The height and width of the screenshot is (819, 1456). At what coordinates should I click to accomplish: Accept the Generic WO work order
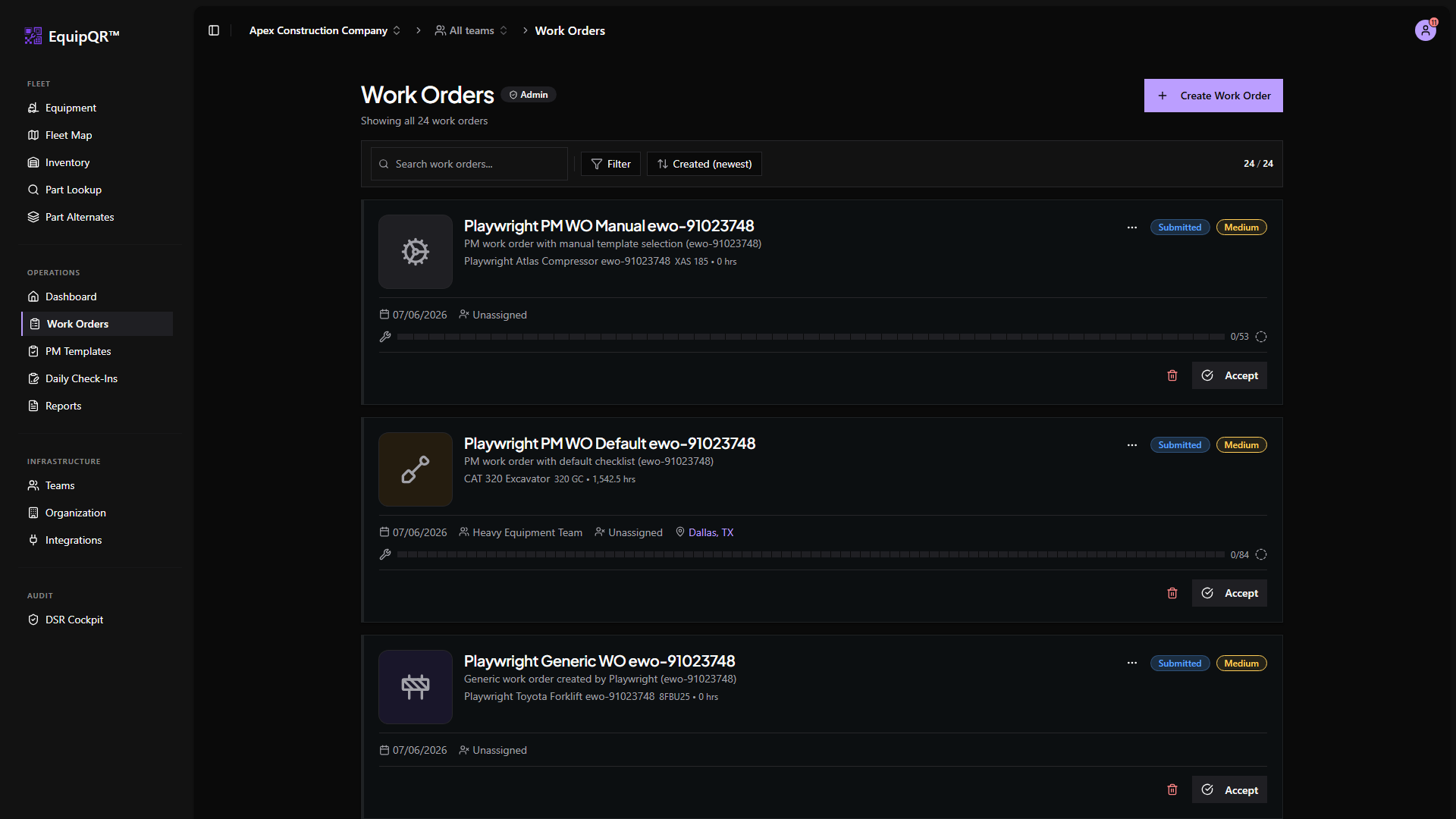point(1229,790)
